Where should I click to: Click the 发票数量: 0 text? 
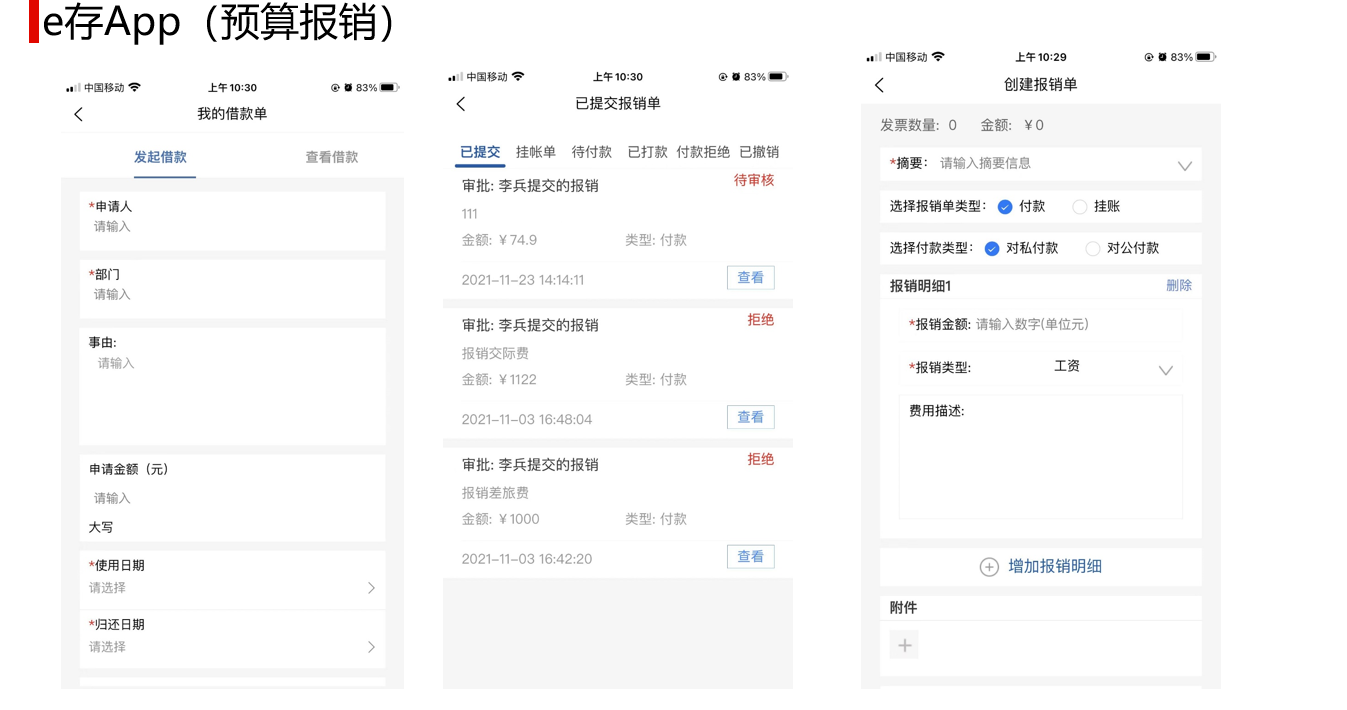coord(918,125)
